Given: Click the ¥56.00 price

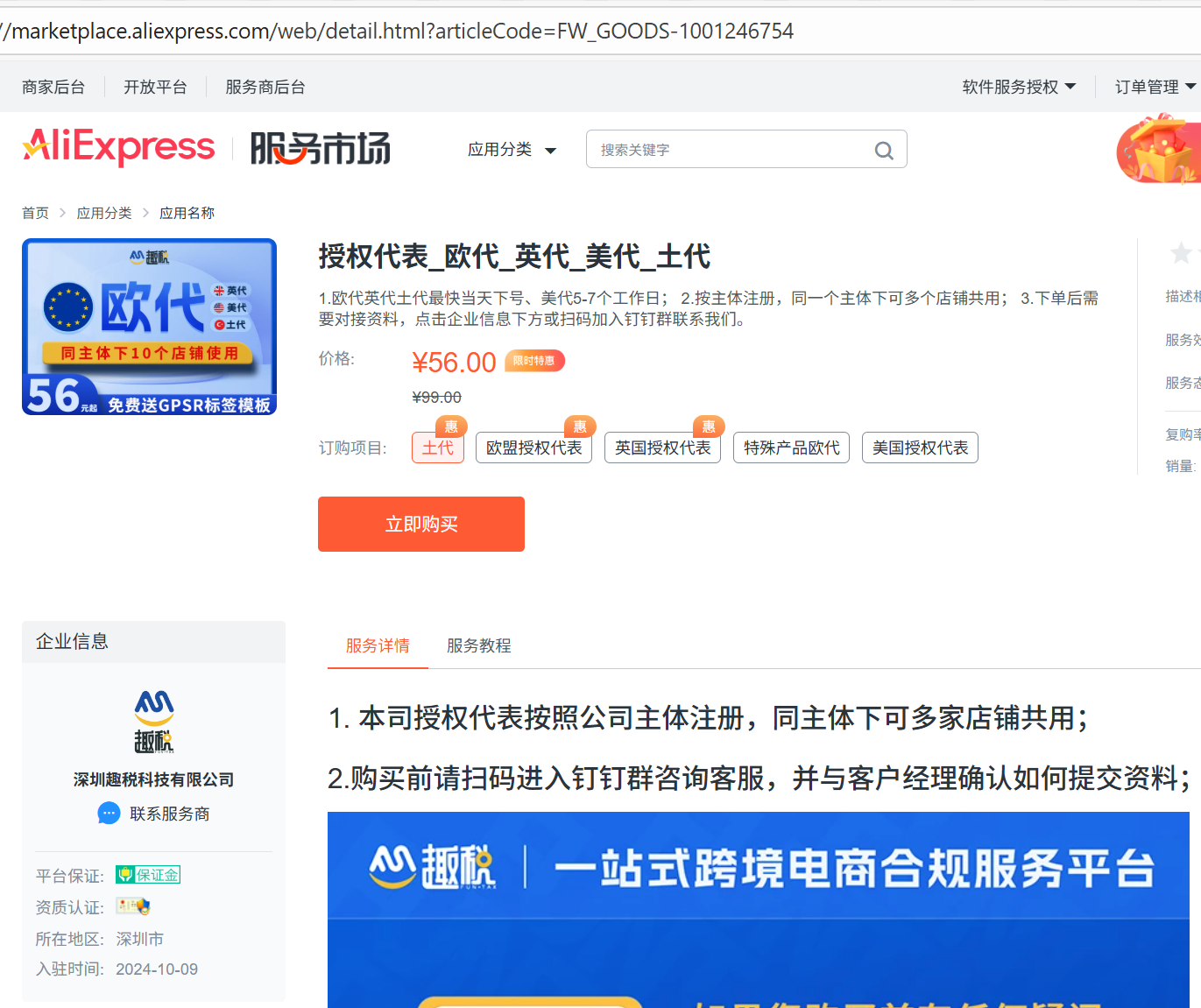Looking at the screenshot, I should pyautogui.click(x=454, y=362).
